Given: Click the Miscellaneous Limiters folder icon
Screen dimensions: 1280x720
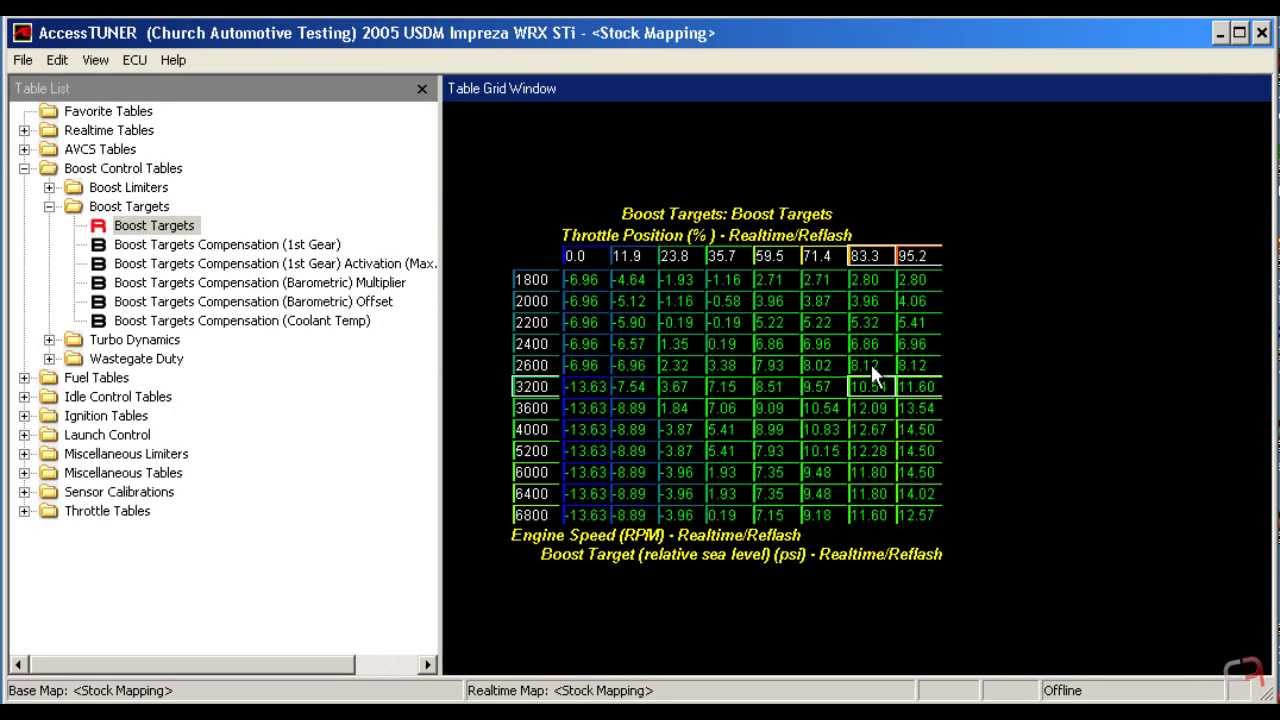Looking at the screenshot, I should click(49, 453).
